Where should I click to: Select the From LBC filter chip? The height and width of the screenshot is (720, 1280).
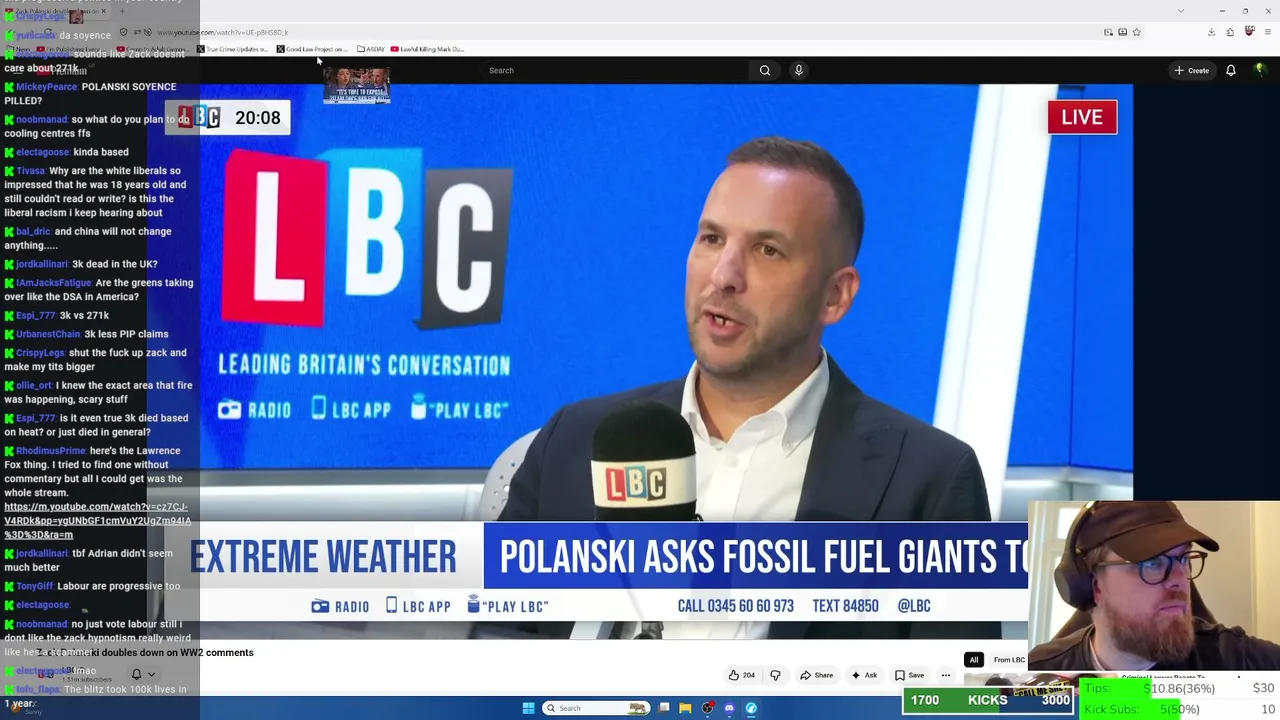point(1008,660)
